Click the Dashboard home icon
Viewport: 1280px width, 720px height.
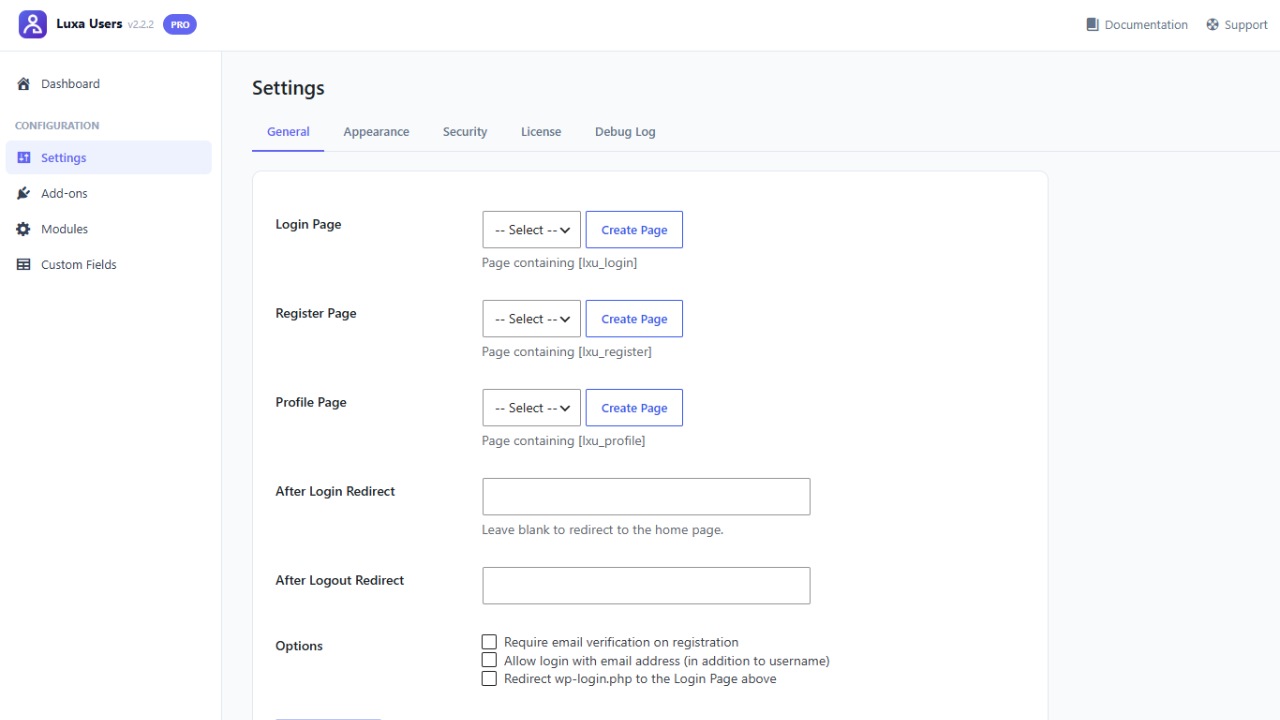(24, 84)
